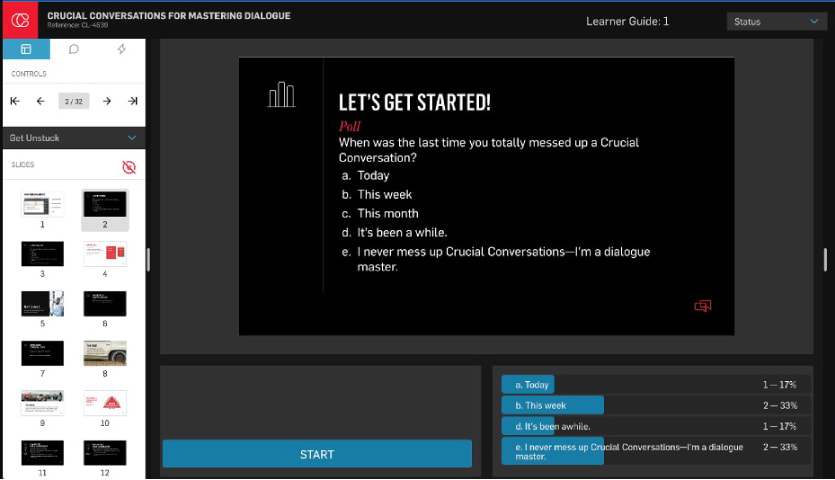Click the 'a. Today' poll result bar
The image size is (835, 480).
(x=528, y=384)
